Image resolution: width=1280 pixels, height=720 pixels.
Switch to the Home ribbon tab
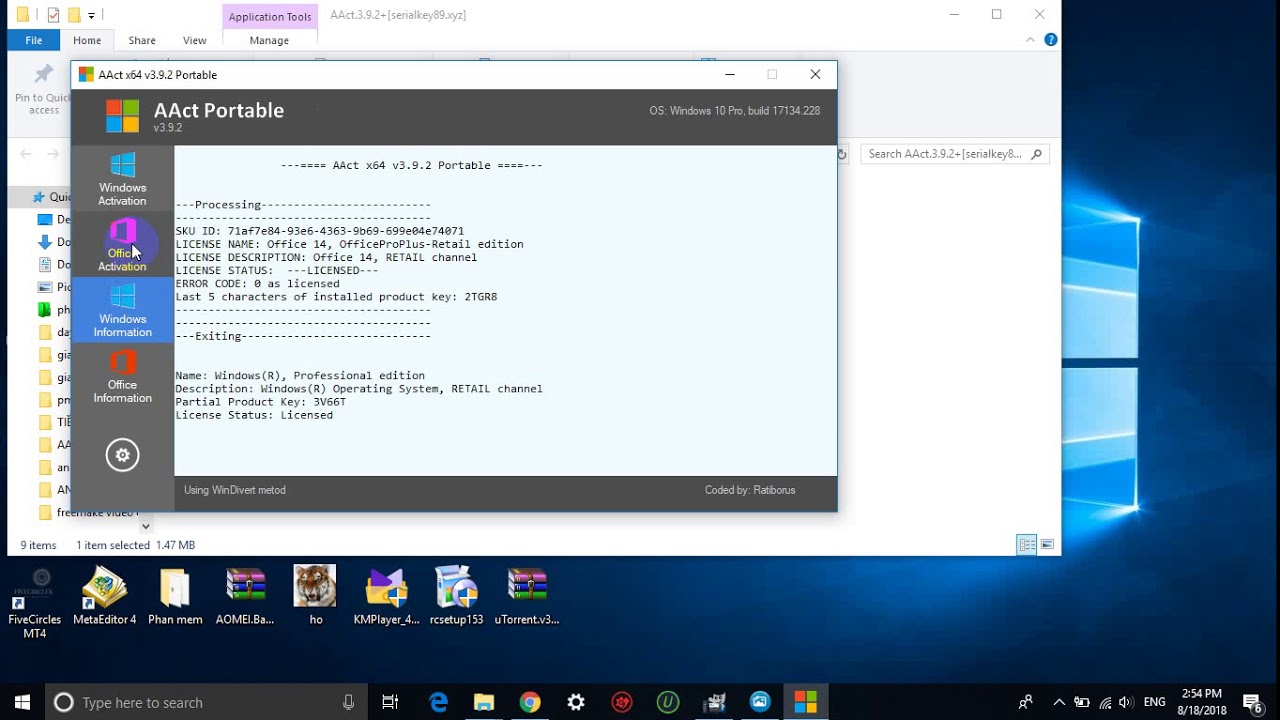click(87, 40)
